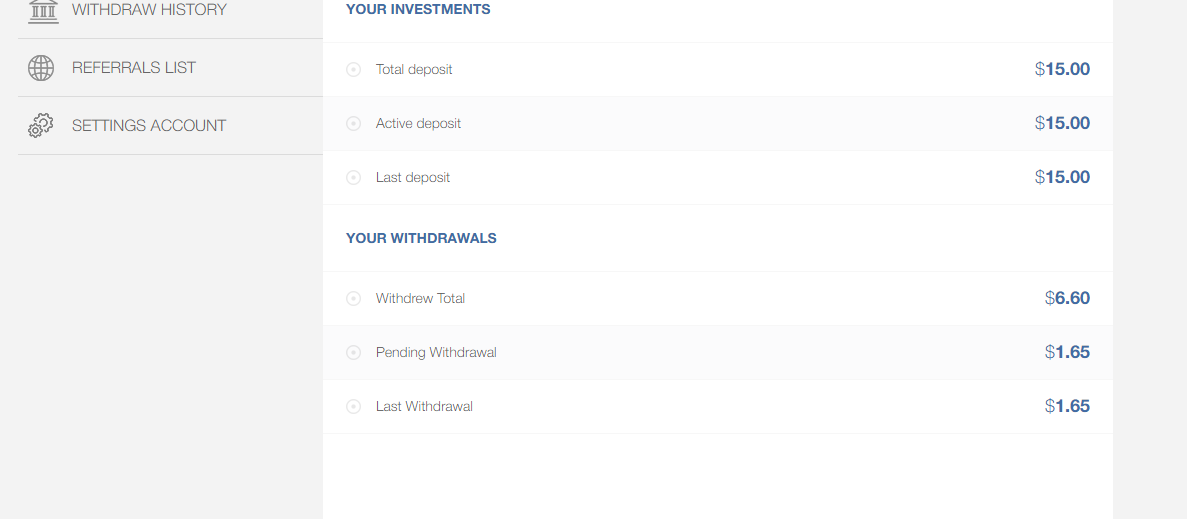Click the bullet icon beside Last Withdrawal
The image size is (1187, 519).
coord(353,407)
